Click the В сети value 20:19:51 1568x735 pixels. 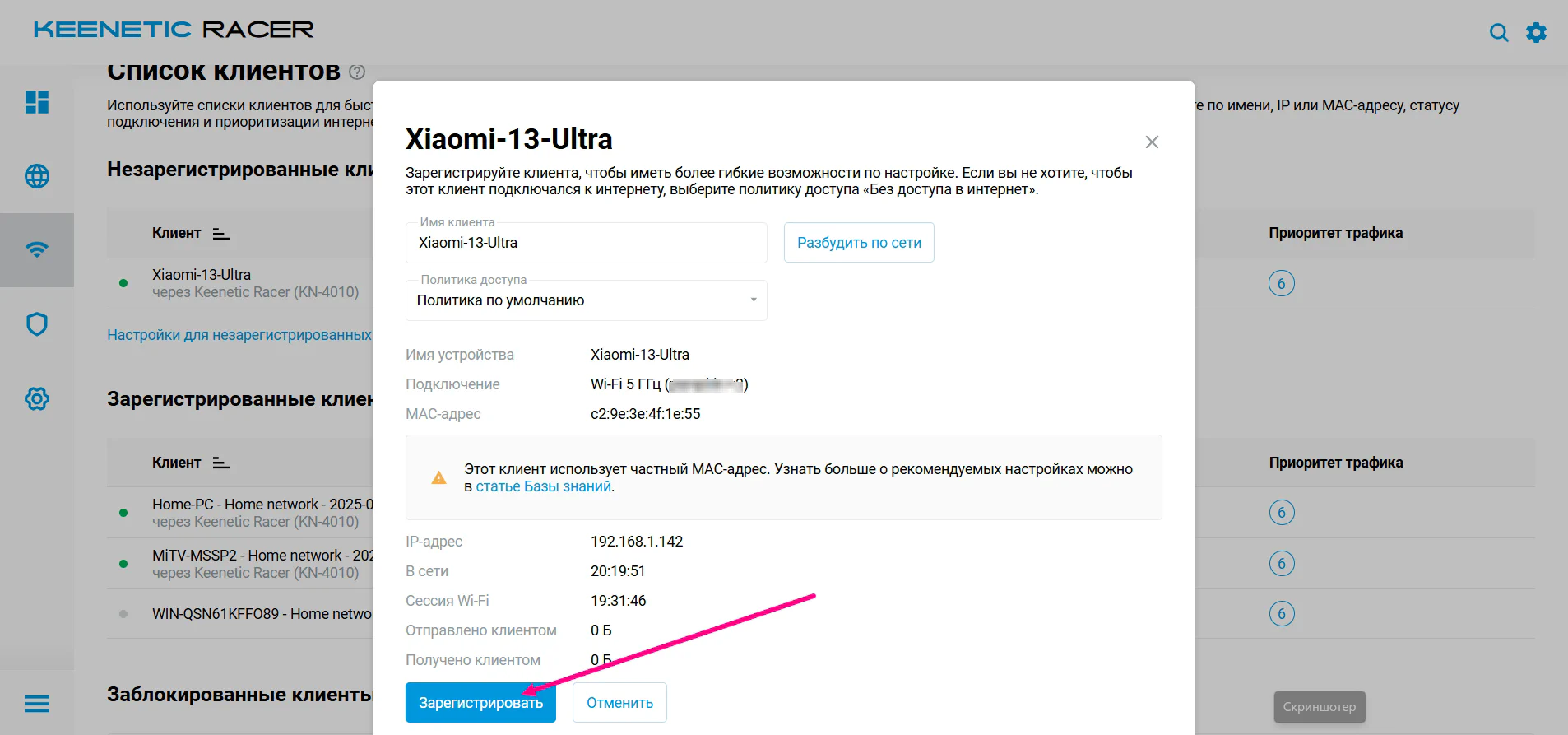pyautogui.click(x=618, y=571)
